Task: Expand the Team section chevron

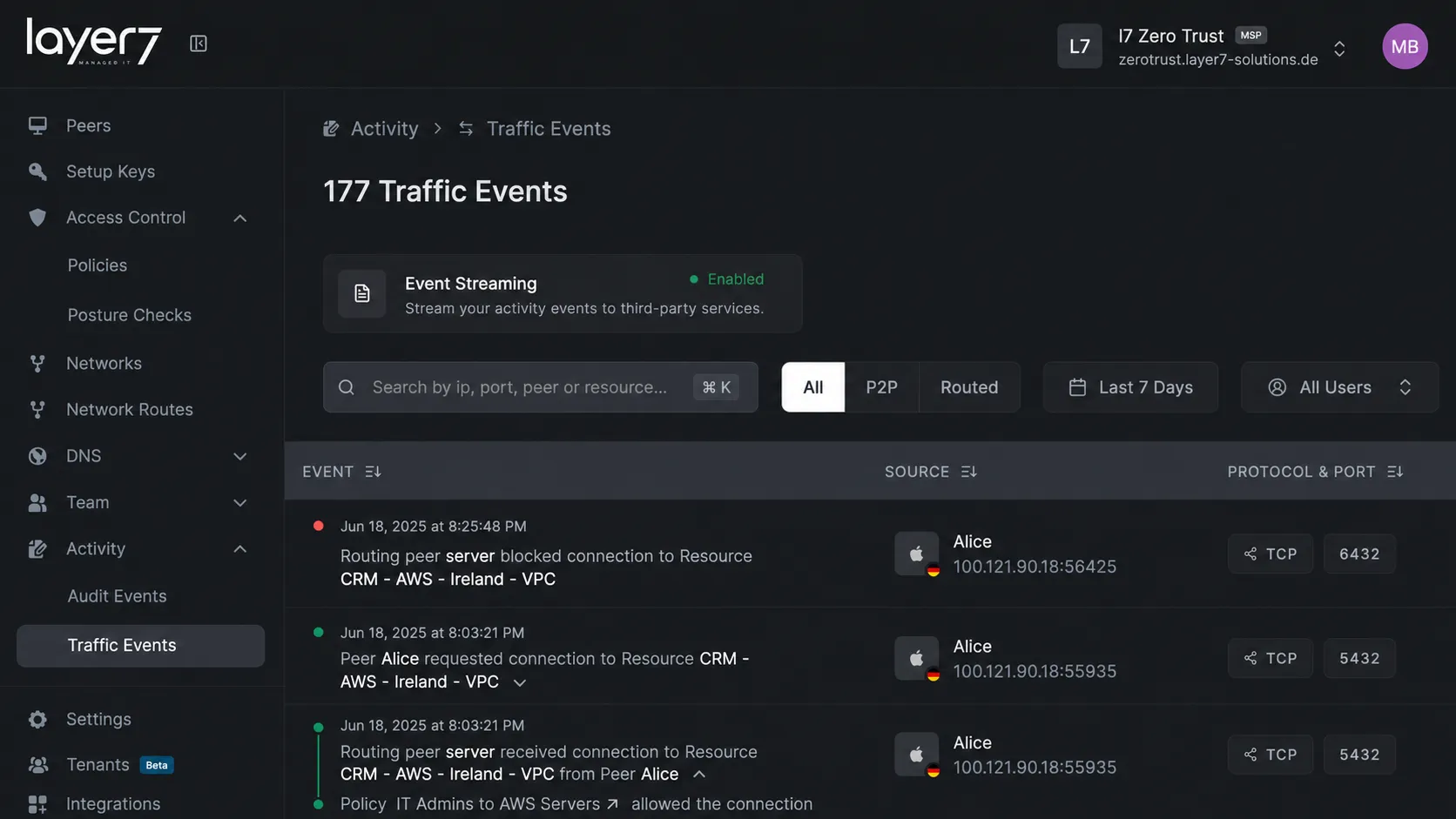Action: pos(240,503)
